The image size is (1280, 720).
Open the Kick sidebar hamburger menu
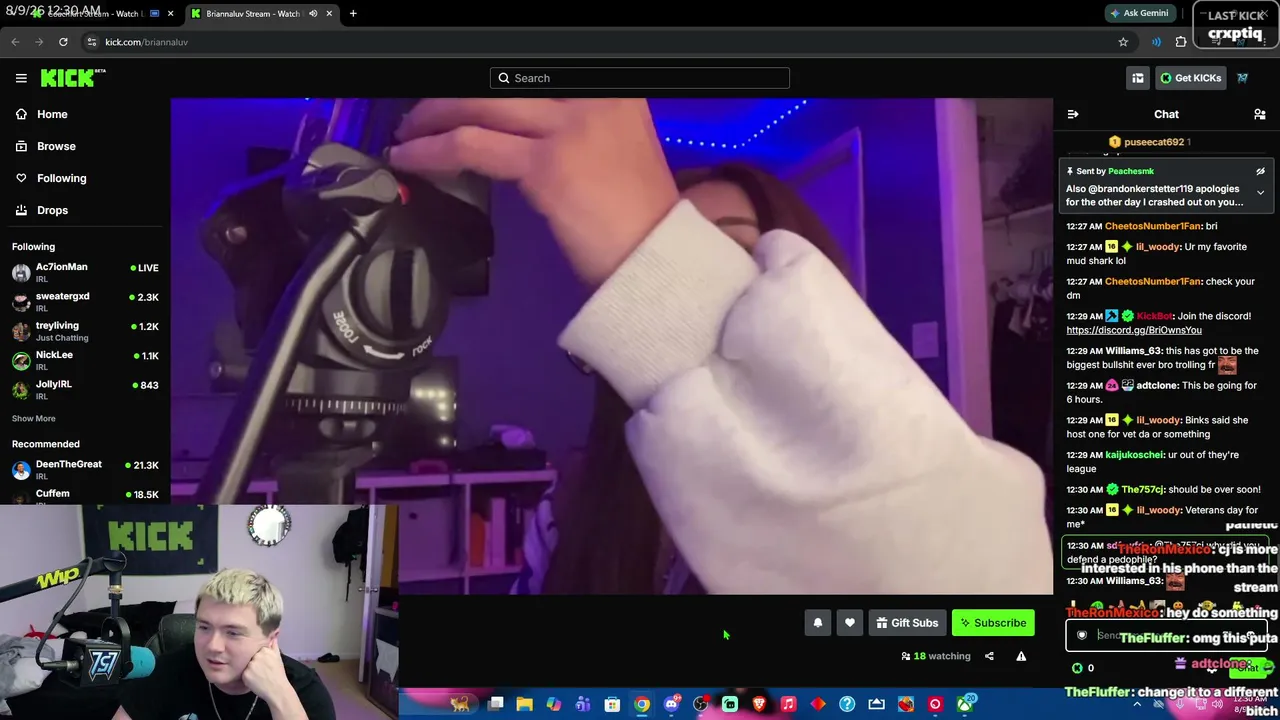[21, 78]
